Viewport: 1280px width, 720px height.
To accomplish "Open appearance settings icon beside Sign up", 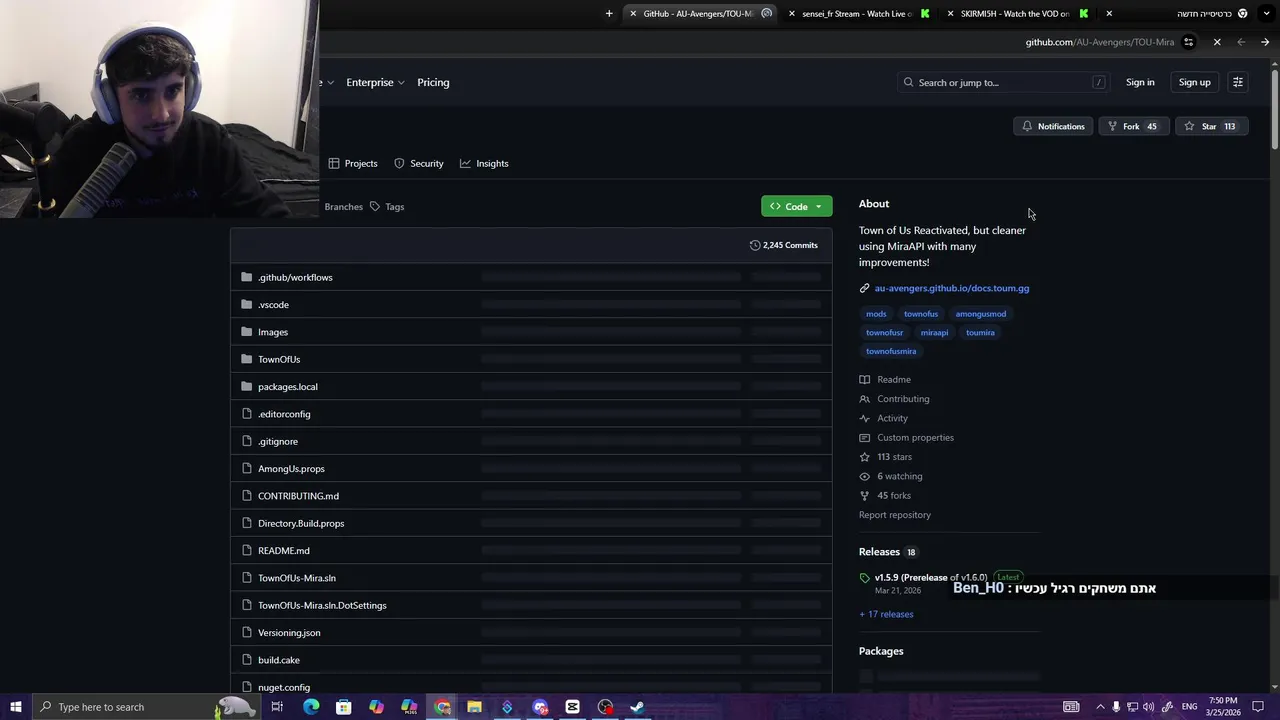I will pos(1238,82).
